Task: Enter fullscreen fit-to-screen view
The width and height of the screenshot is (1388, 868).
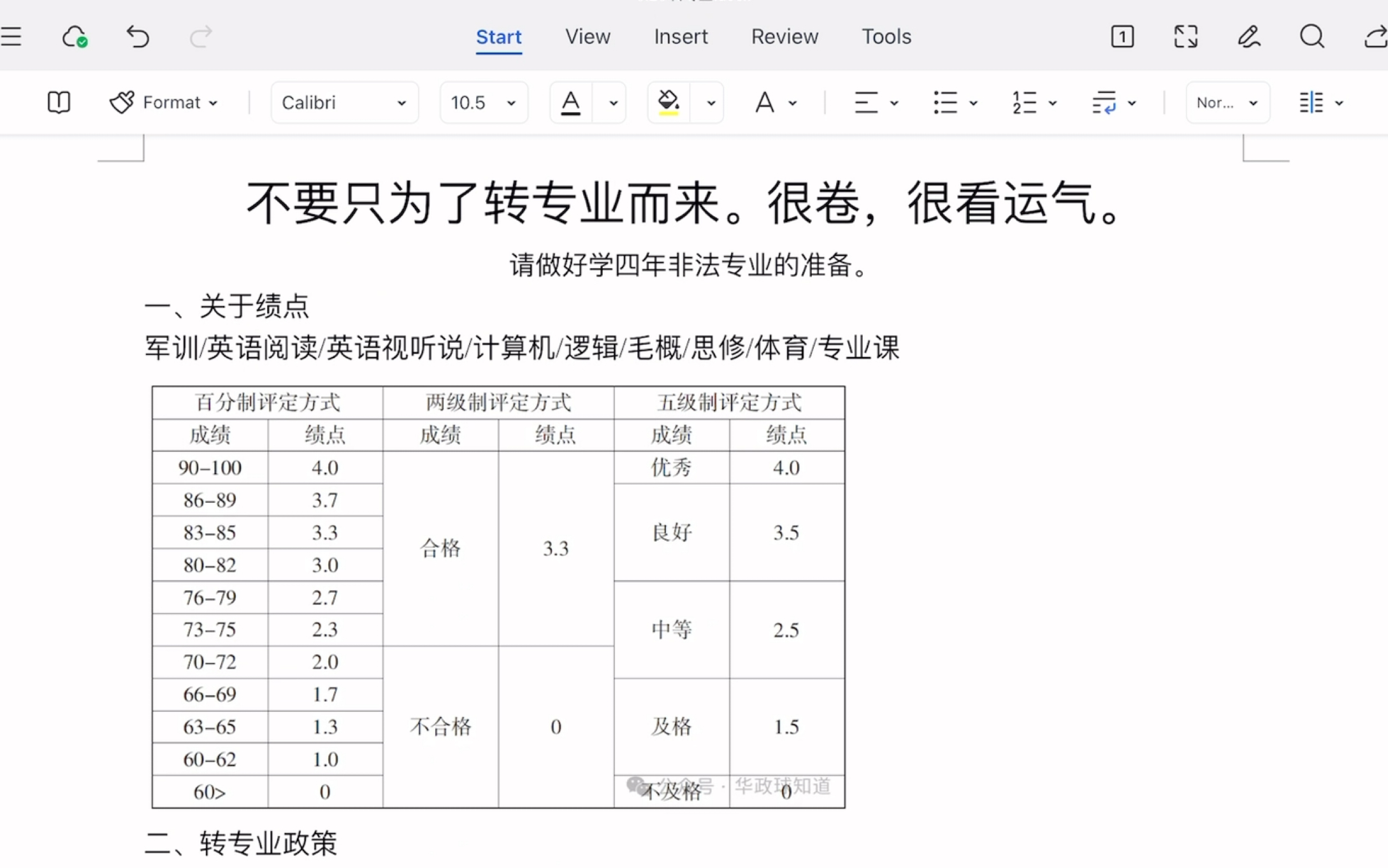Action: pyautogui.click(x=1185, y=36)
